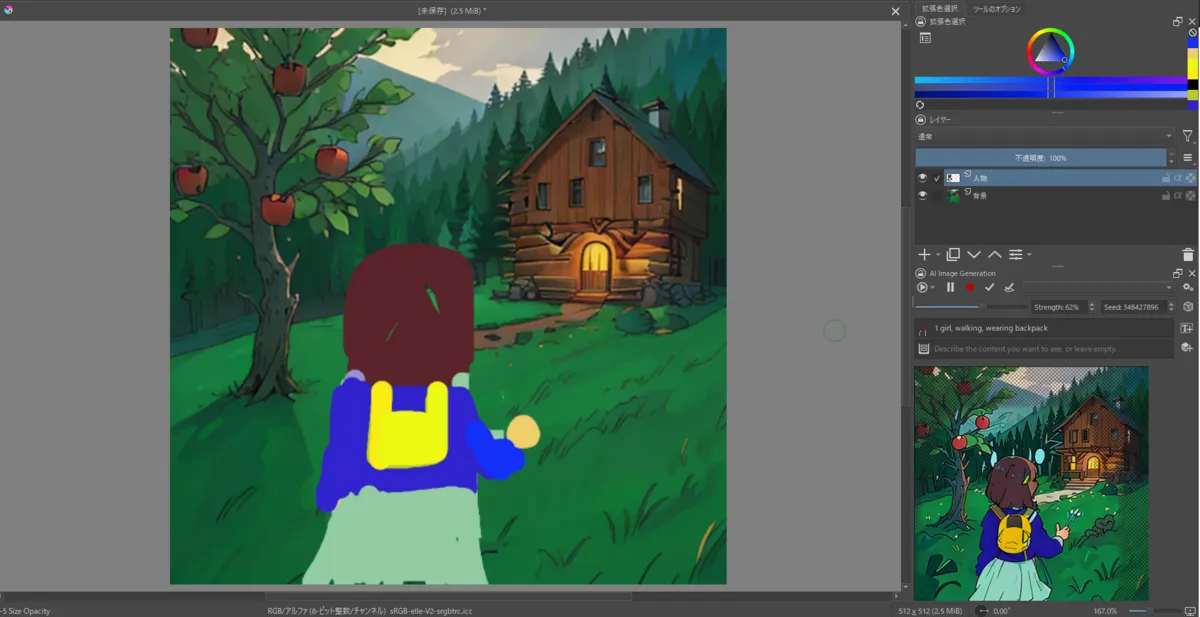Float the AI Image Generation docker
The image size is (1200, 617).
coord(1178,273)
